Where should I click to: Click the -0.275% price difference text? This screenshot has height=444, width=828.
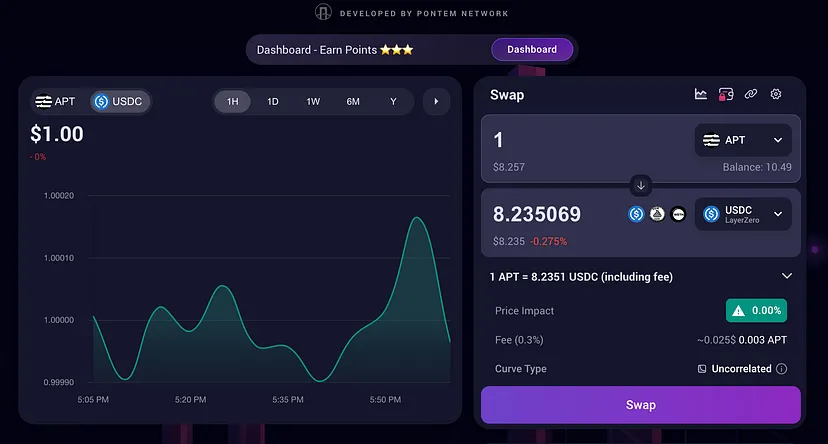[x=549, y=241]
